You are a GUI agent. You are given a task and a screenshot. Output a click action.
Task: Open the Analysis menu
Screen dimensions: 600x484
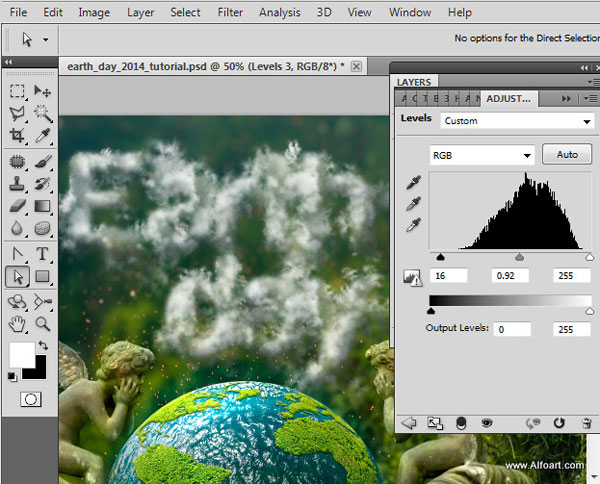[x=280, y=12]
